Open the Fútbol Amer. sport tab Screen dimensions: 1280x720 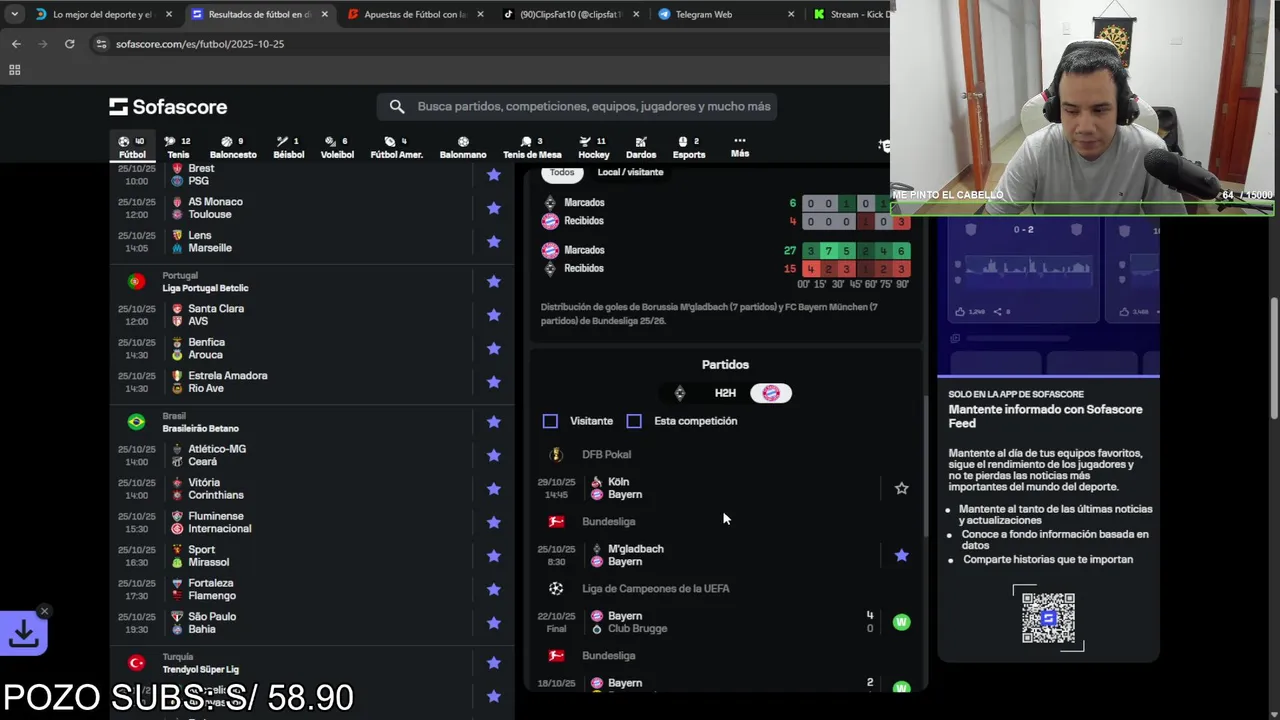(396, 147)
